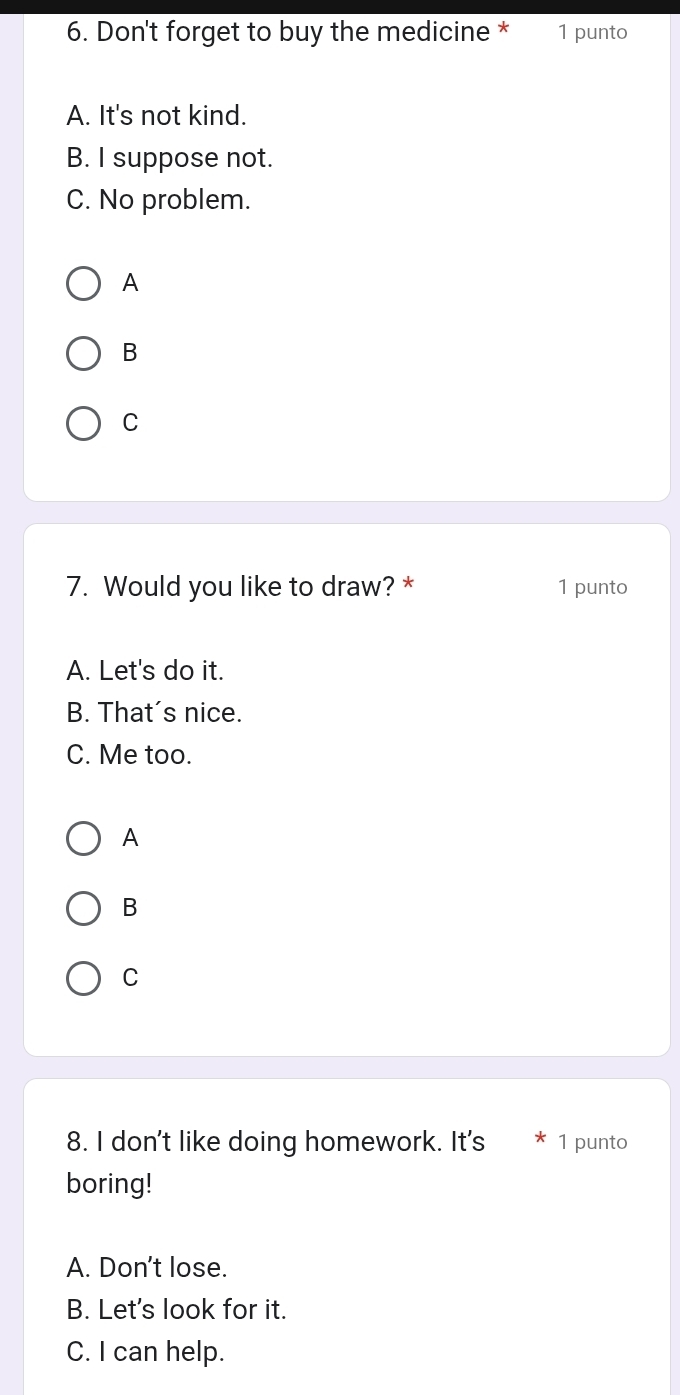680x1395 pixels.
Task: Select radio option B for question 6
Action: [x=84, y=353]
